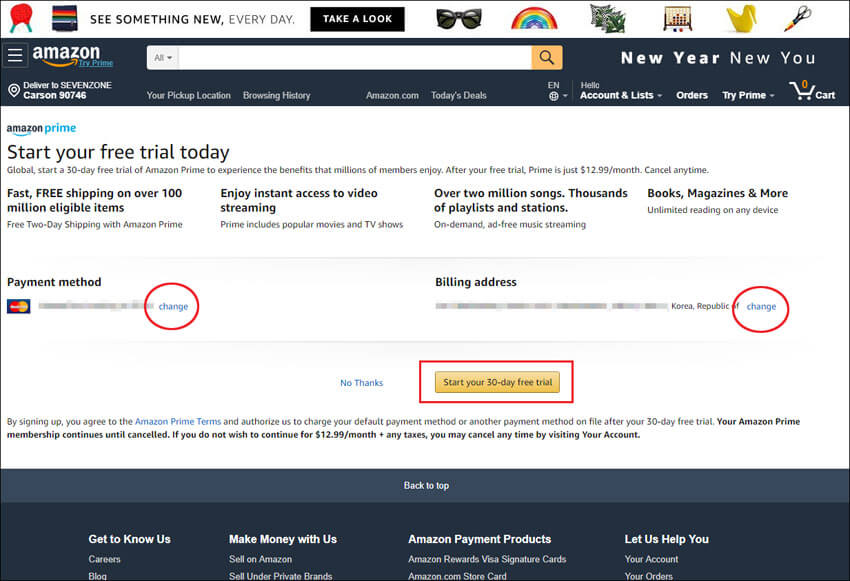Screen dimensions: 850x581
Task: Open the Careers footer link
Action: pyautogui.click(x=105, y=559)
